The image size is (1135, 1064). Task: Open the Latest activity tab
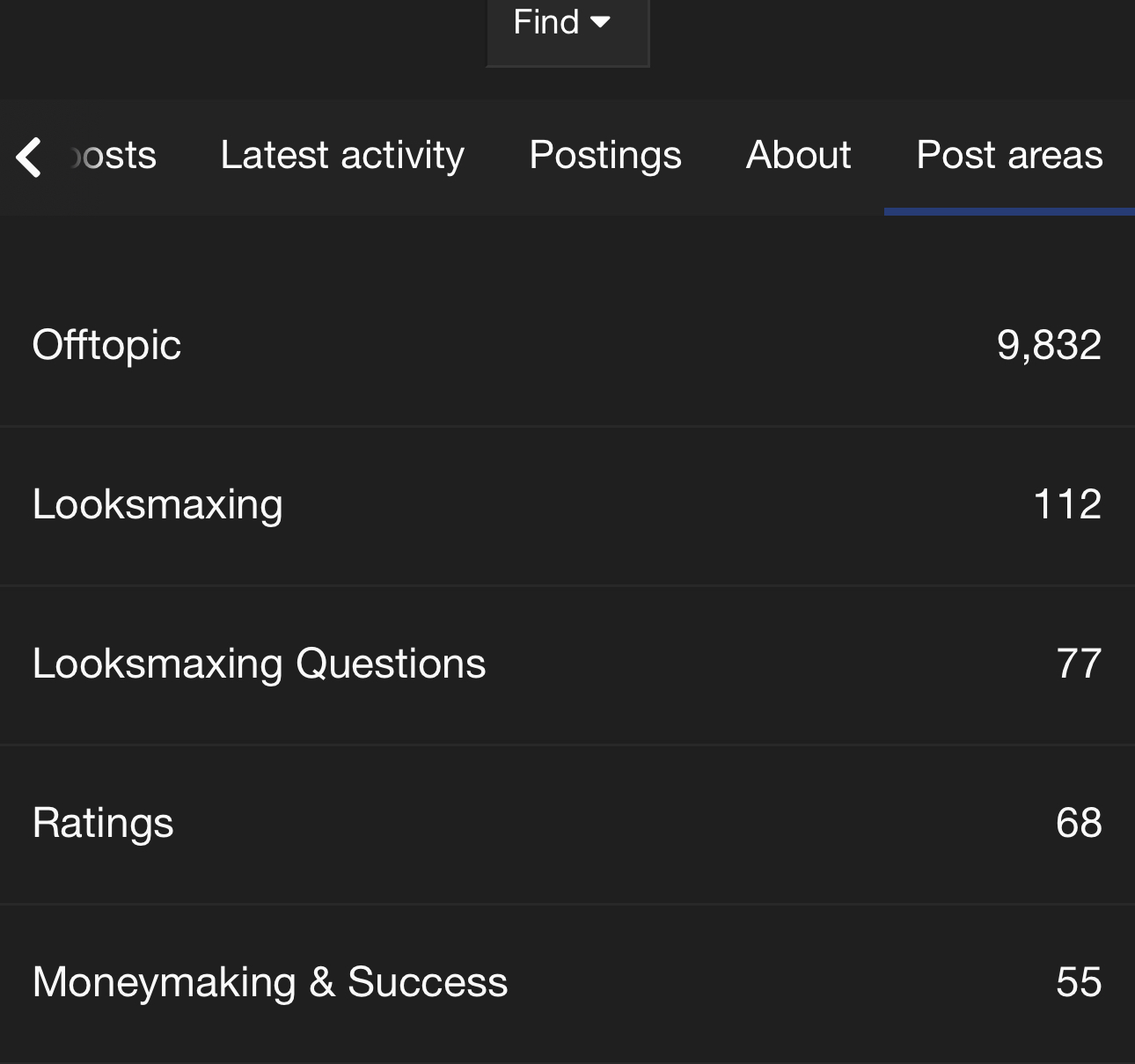tap(342, 156)
